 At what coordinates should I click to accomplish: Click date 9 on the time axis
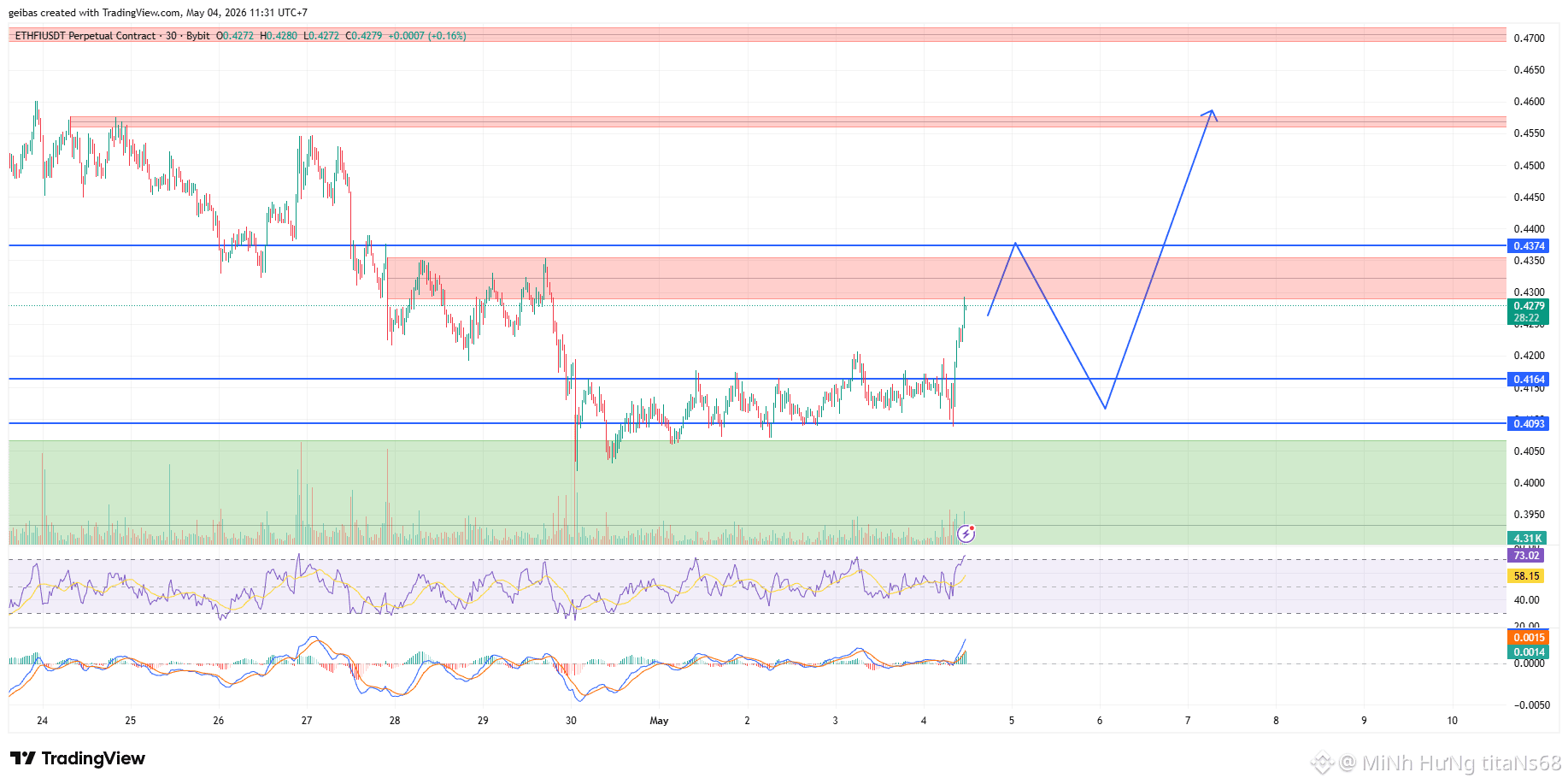(1364, 721)
